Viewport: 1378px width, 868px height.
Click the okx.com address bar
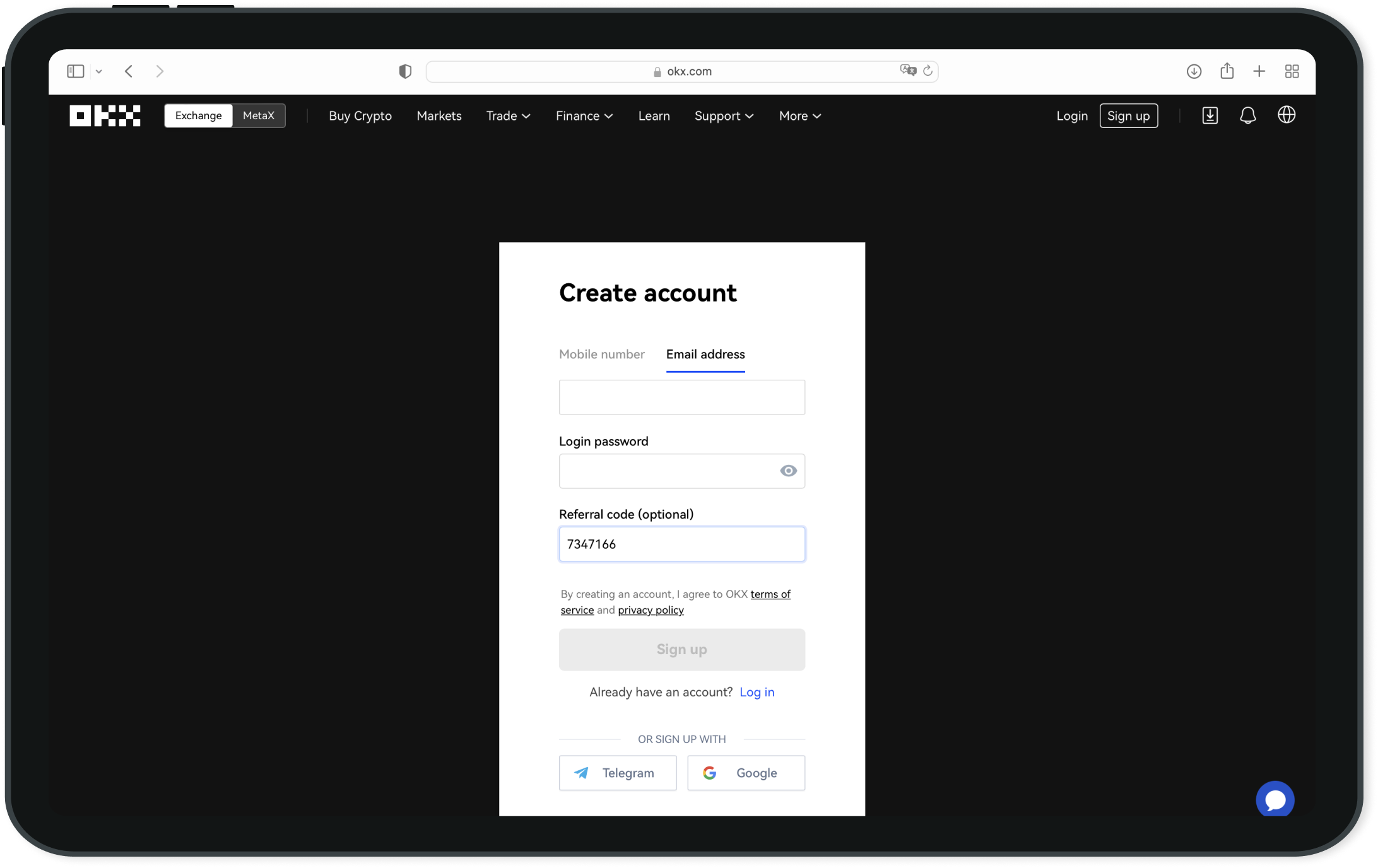tap(682, 71)
